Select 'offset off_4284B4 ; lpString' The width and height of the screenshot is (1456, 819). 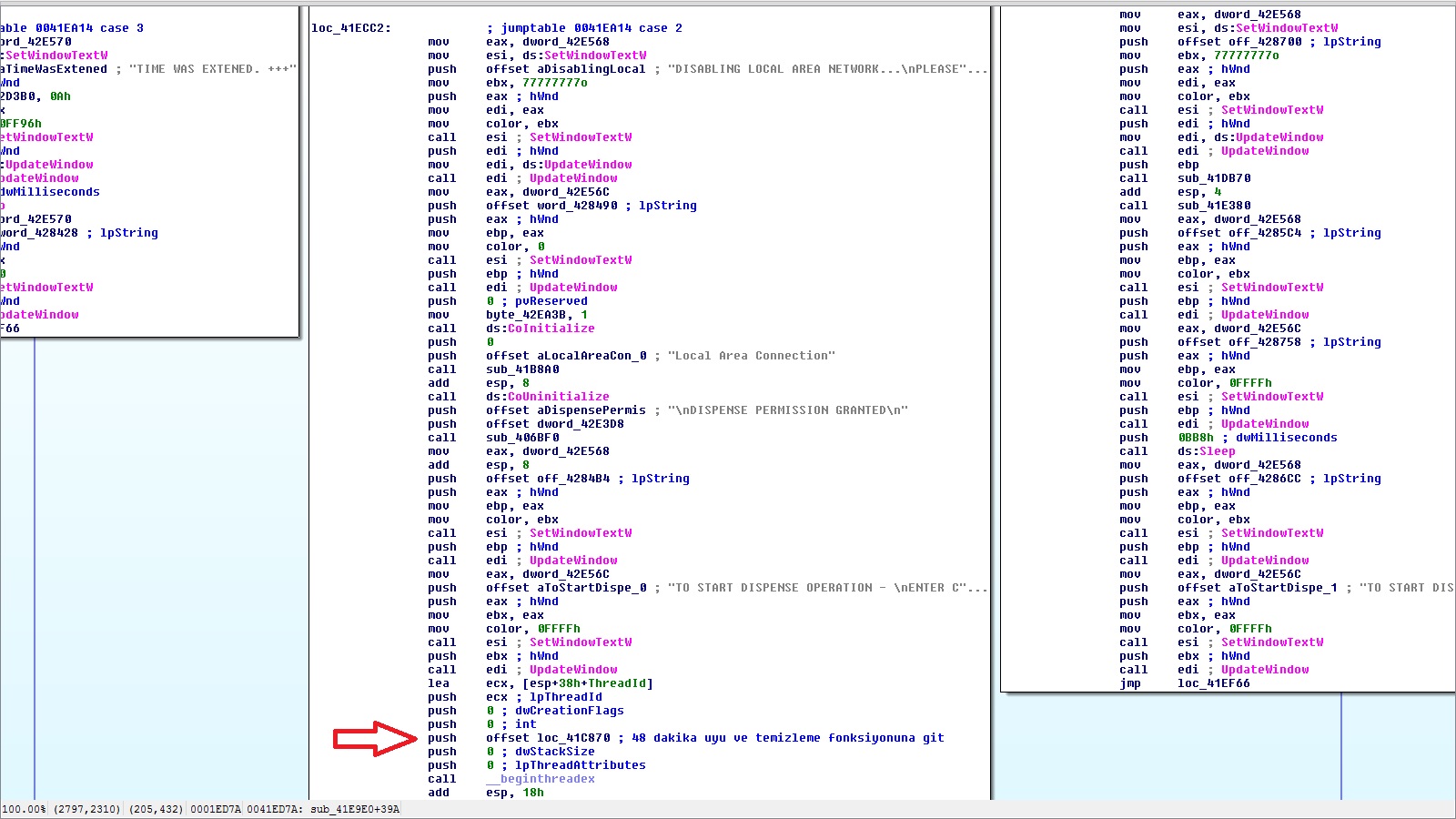[588, 479]
